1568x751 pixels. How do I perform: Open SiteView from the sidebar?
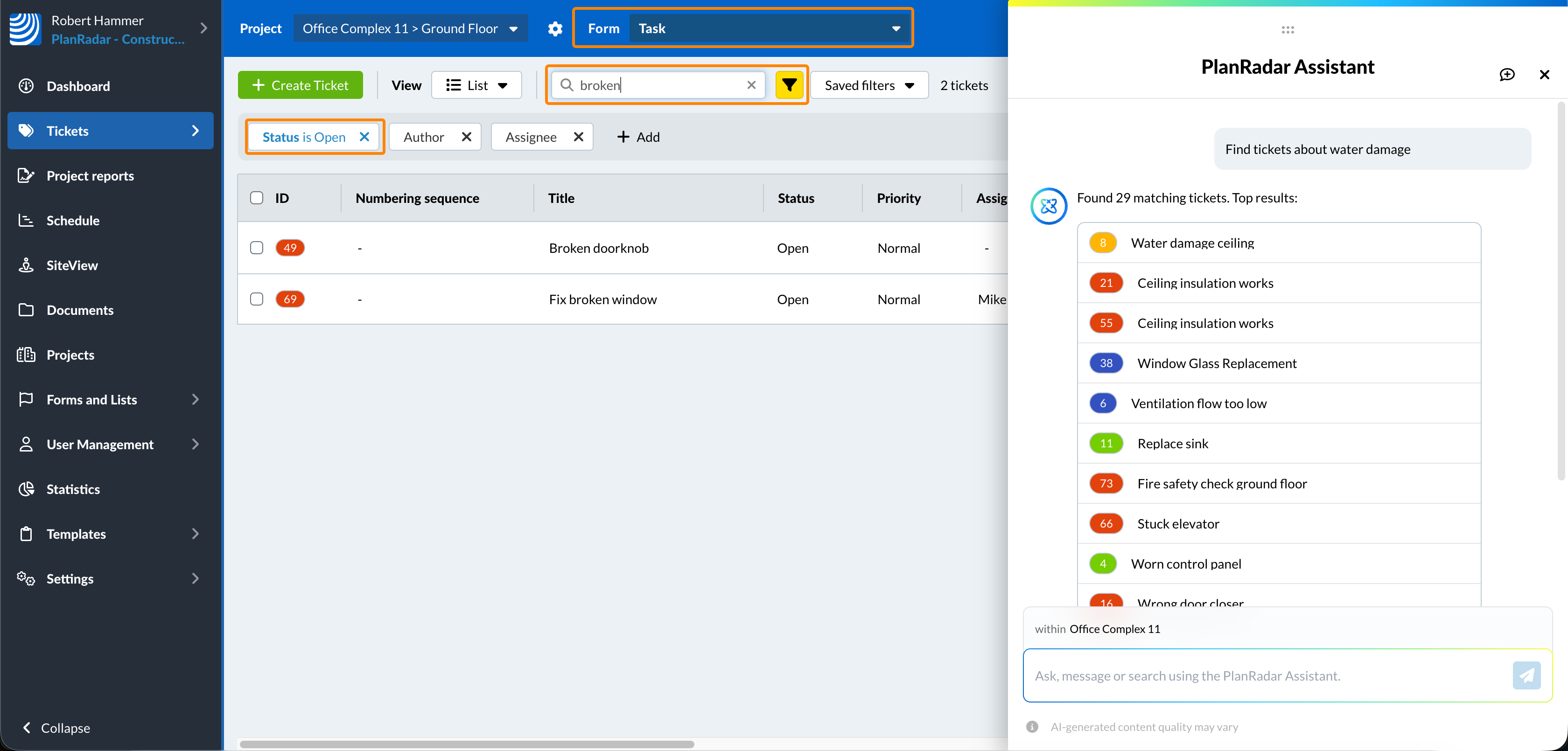(x=72, y=265)
